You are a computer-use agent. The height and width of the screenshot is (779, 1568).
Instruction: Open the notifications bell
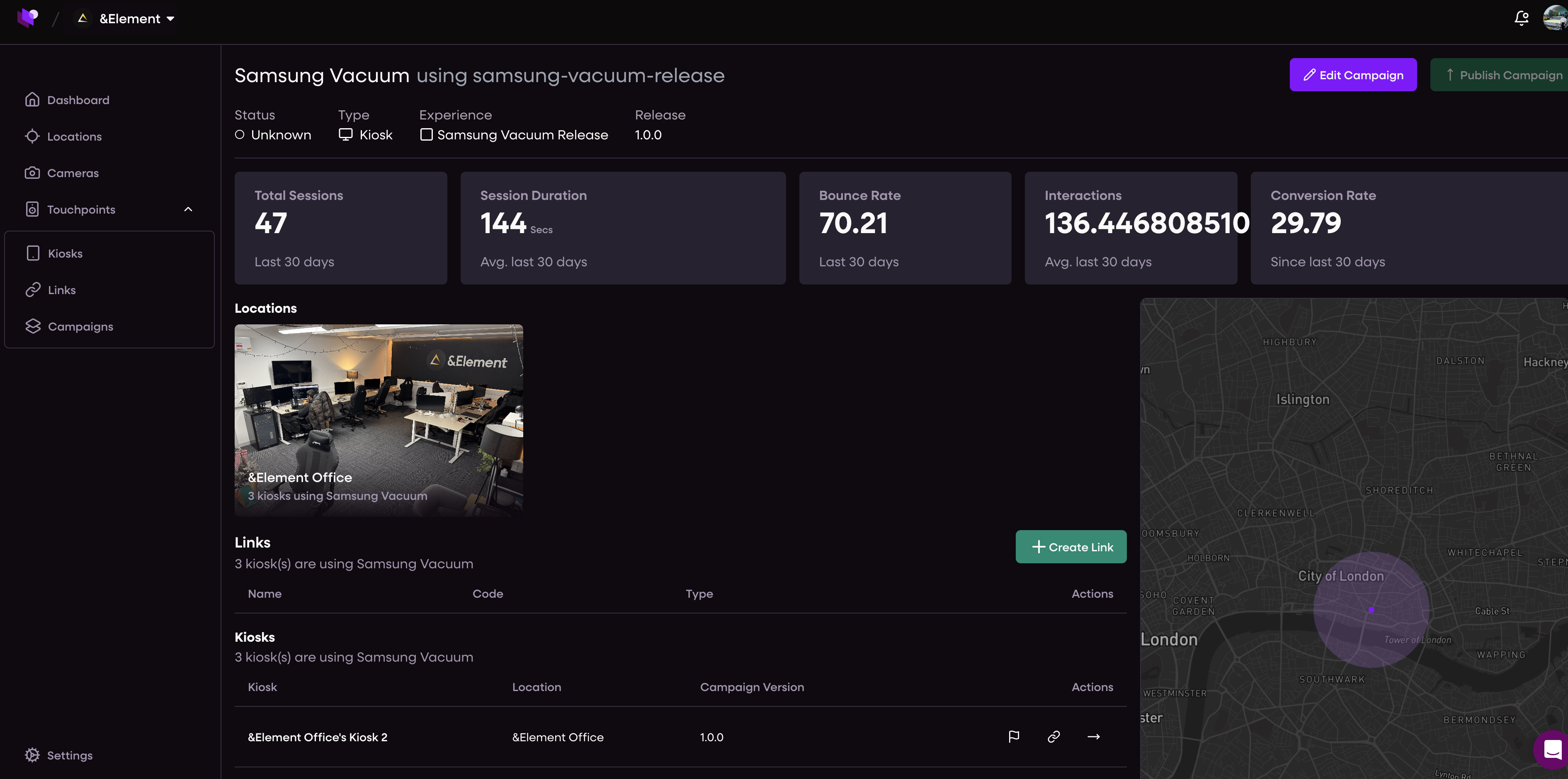[x=1521, y=18]
